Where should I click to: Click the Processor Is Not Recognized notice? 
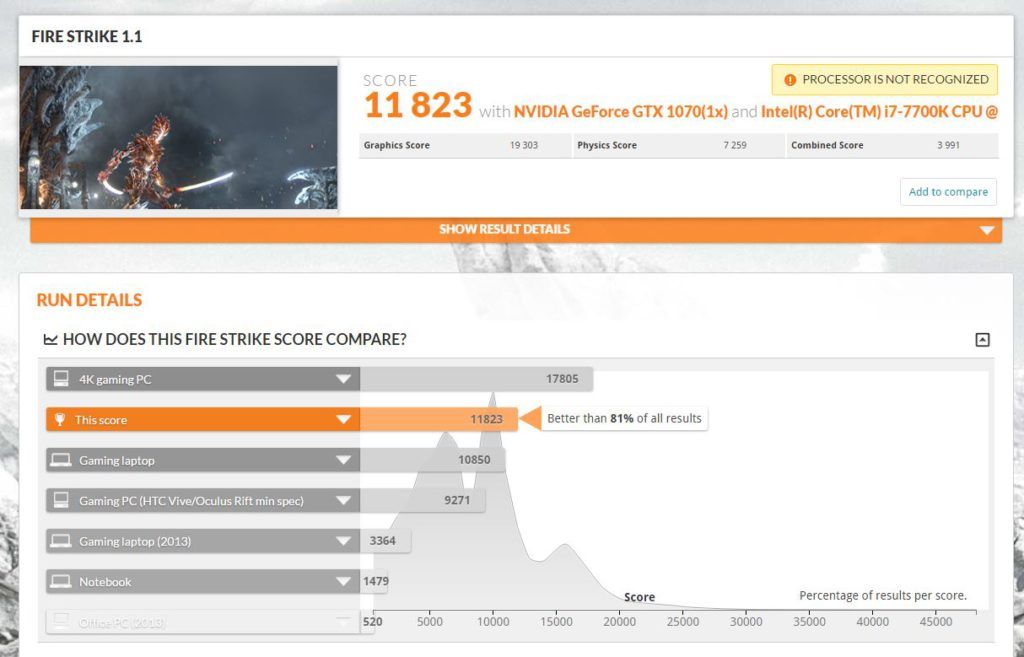885,80
